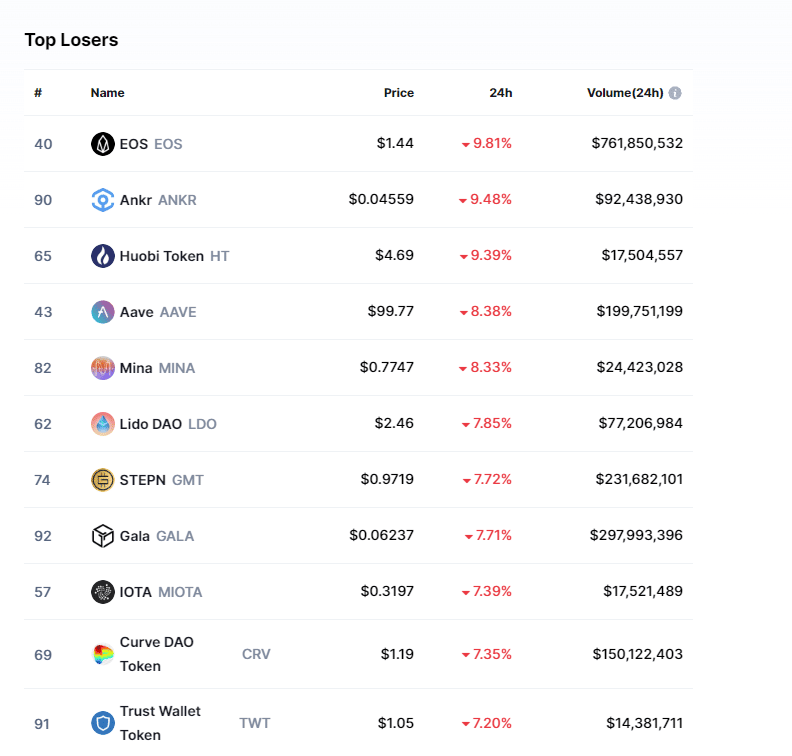Open the Huobi Token name link
This screenshot has height=756, width=792.
[161, 256]
